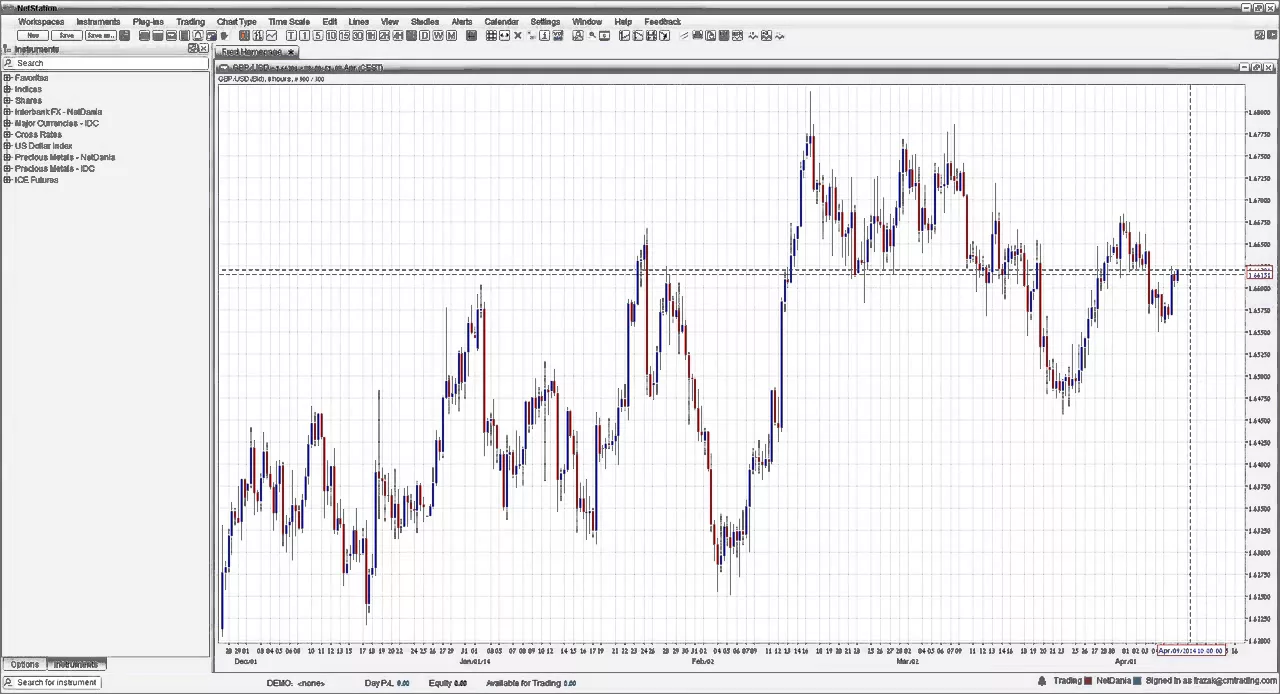
Task: Open the Studies menu
Action: point(425,21)
